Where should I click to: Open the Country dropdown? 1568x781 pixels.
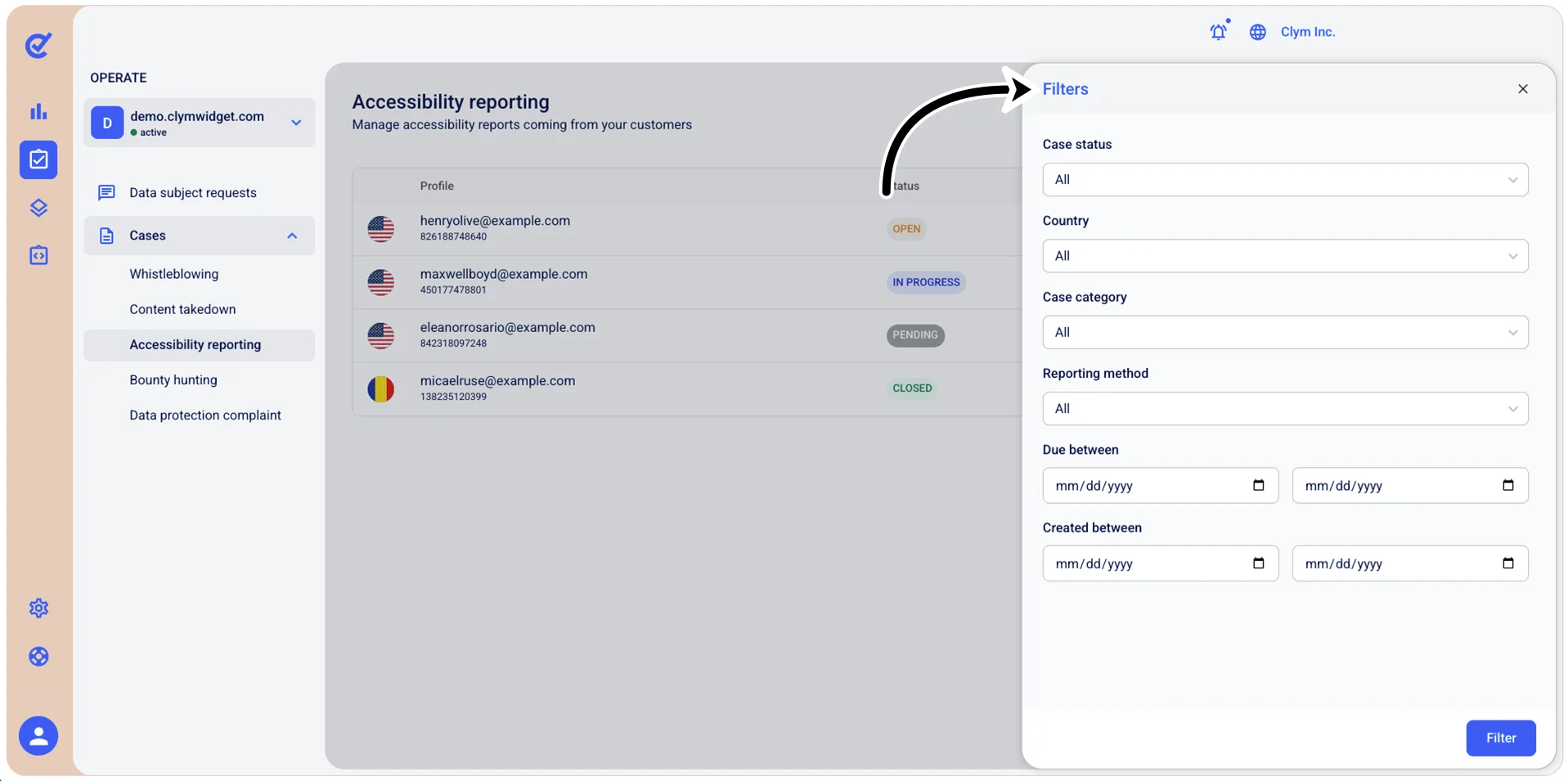point(1285,256)
